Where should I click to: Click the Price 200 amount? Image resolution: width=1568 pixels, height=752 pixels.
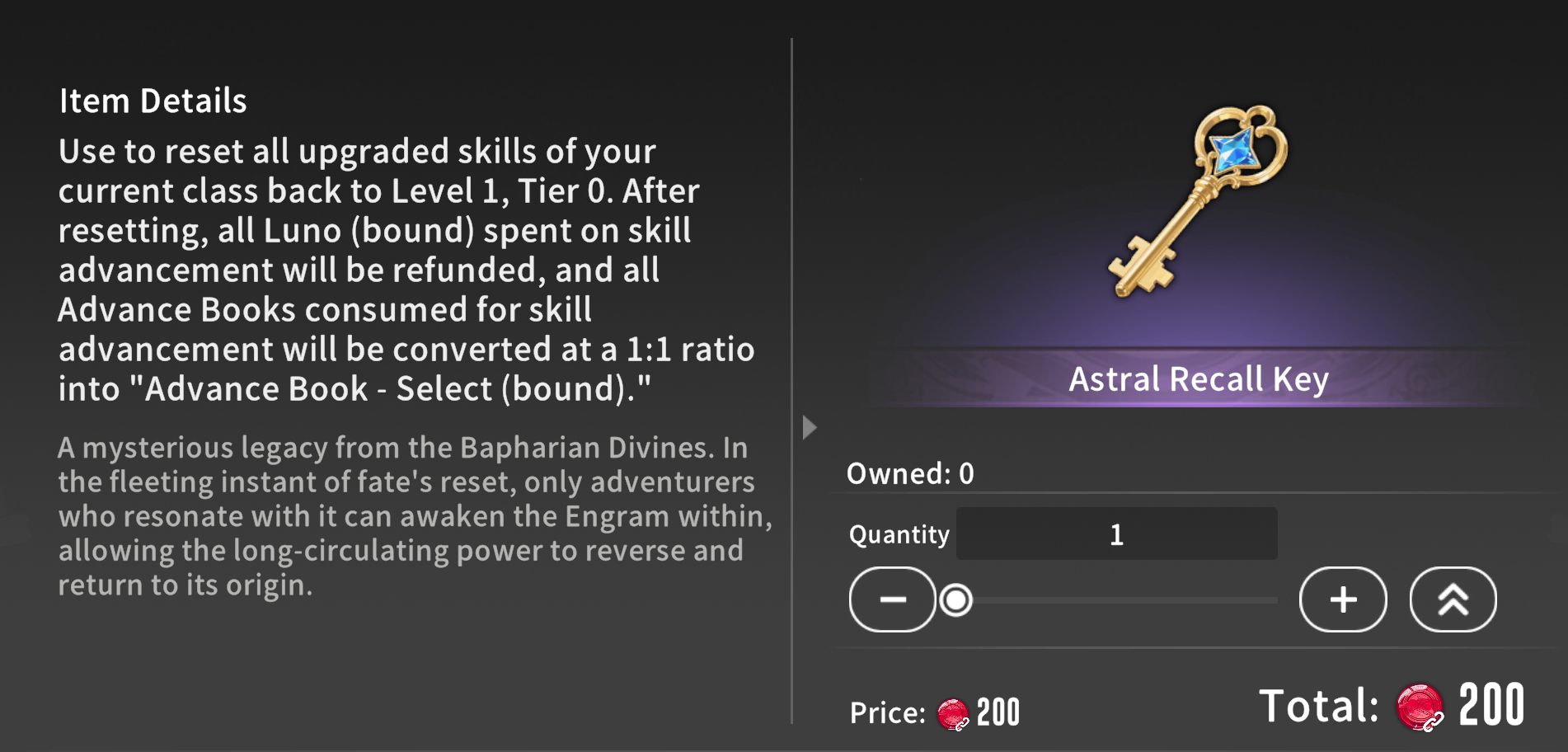[998, 712]
